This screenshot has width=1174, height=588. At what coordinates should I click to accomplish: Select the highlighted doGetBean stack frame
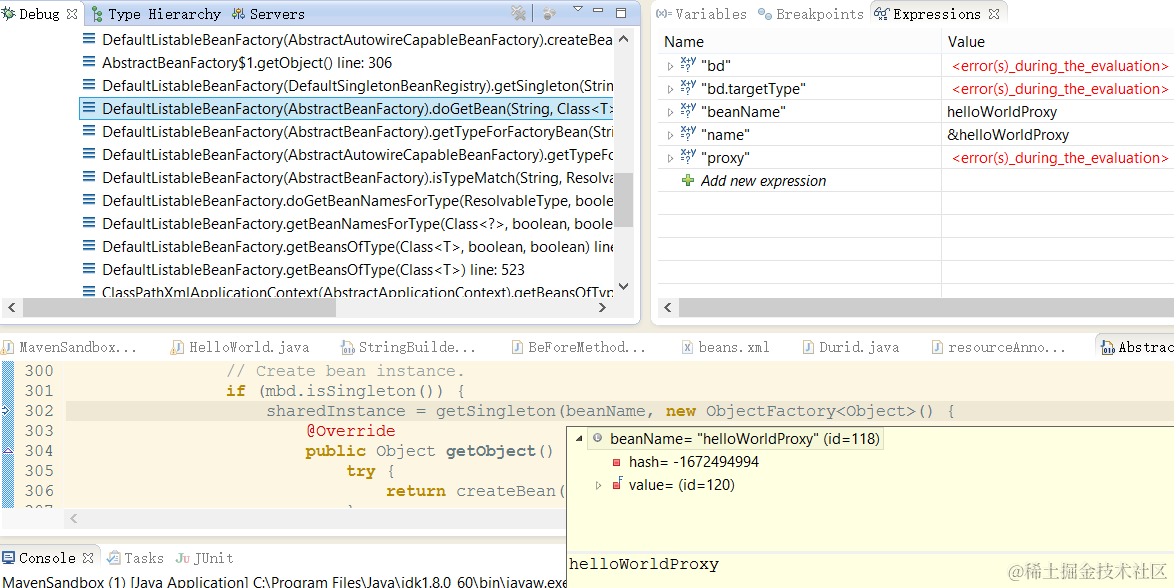pos(348,109)
